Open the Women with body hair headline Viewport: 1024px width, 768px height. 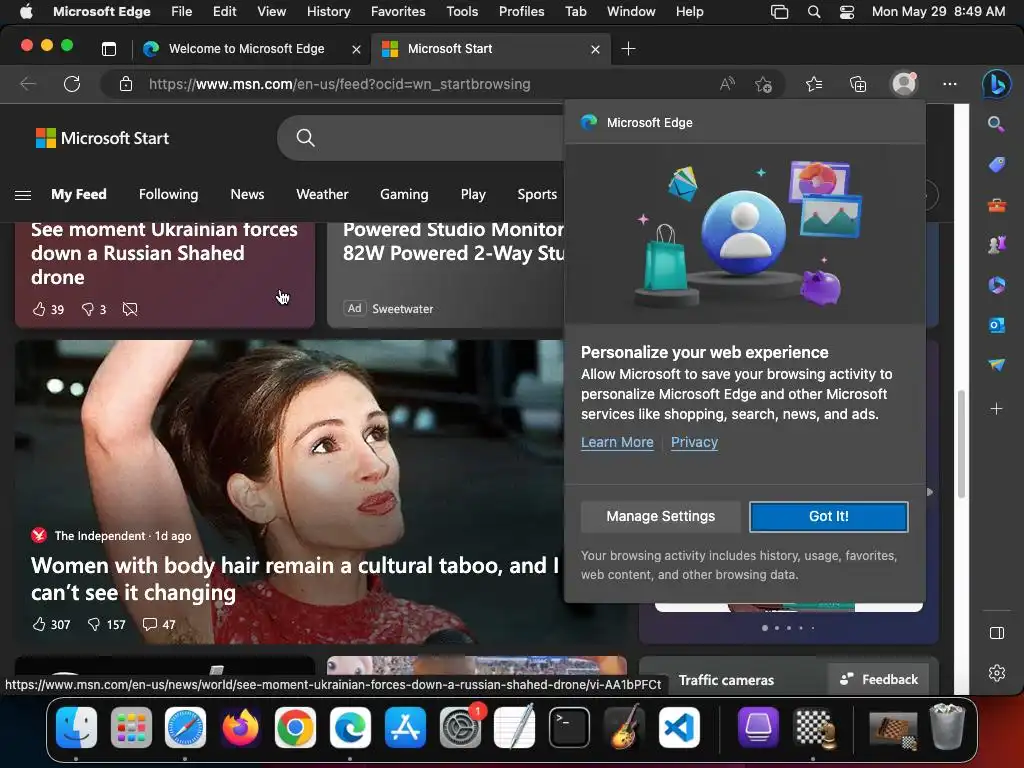click(295, 579)
